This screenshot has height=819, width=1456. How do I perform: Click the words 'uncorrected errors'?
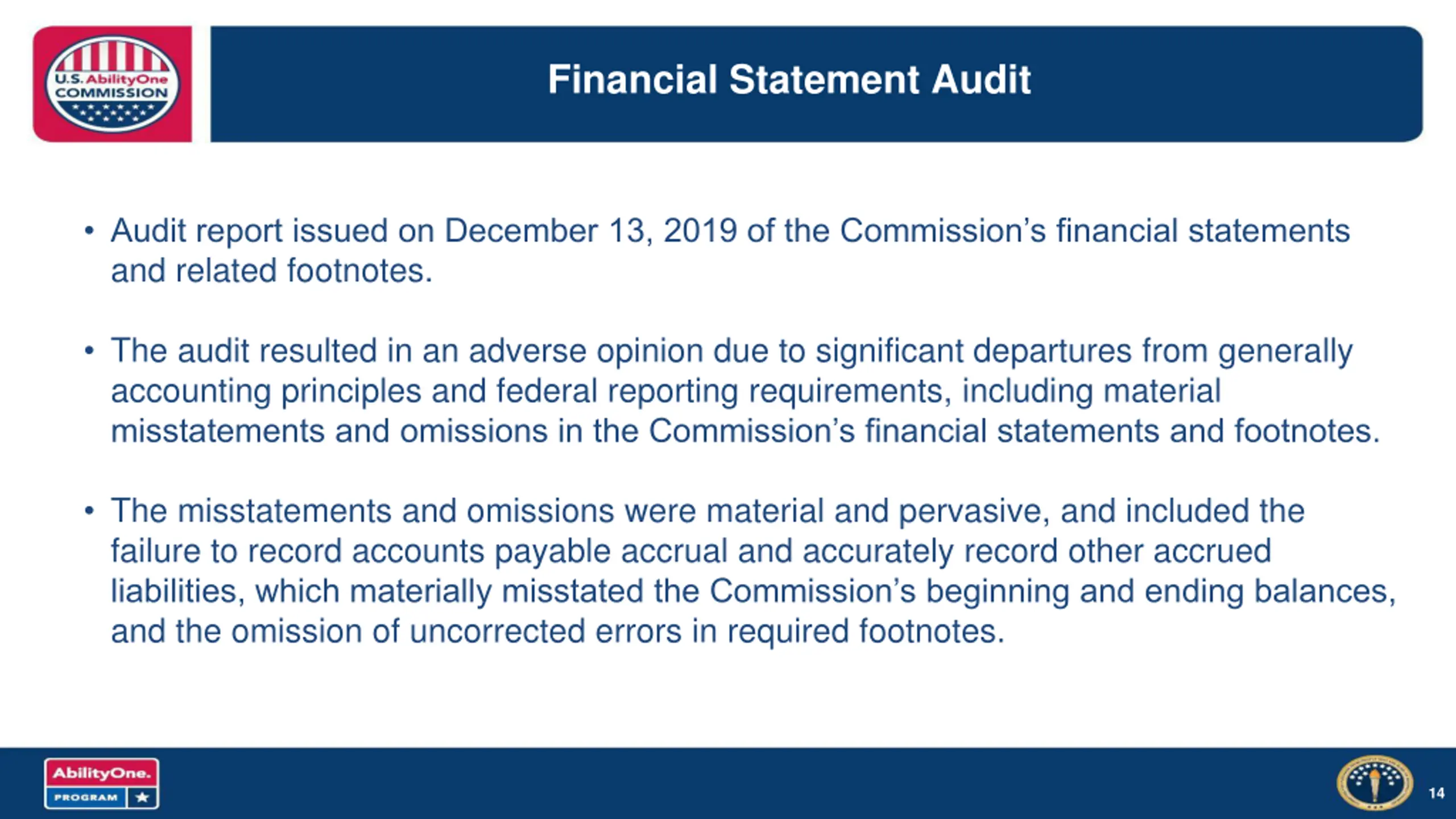(545, 631)
